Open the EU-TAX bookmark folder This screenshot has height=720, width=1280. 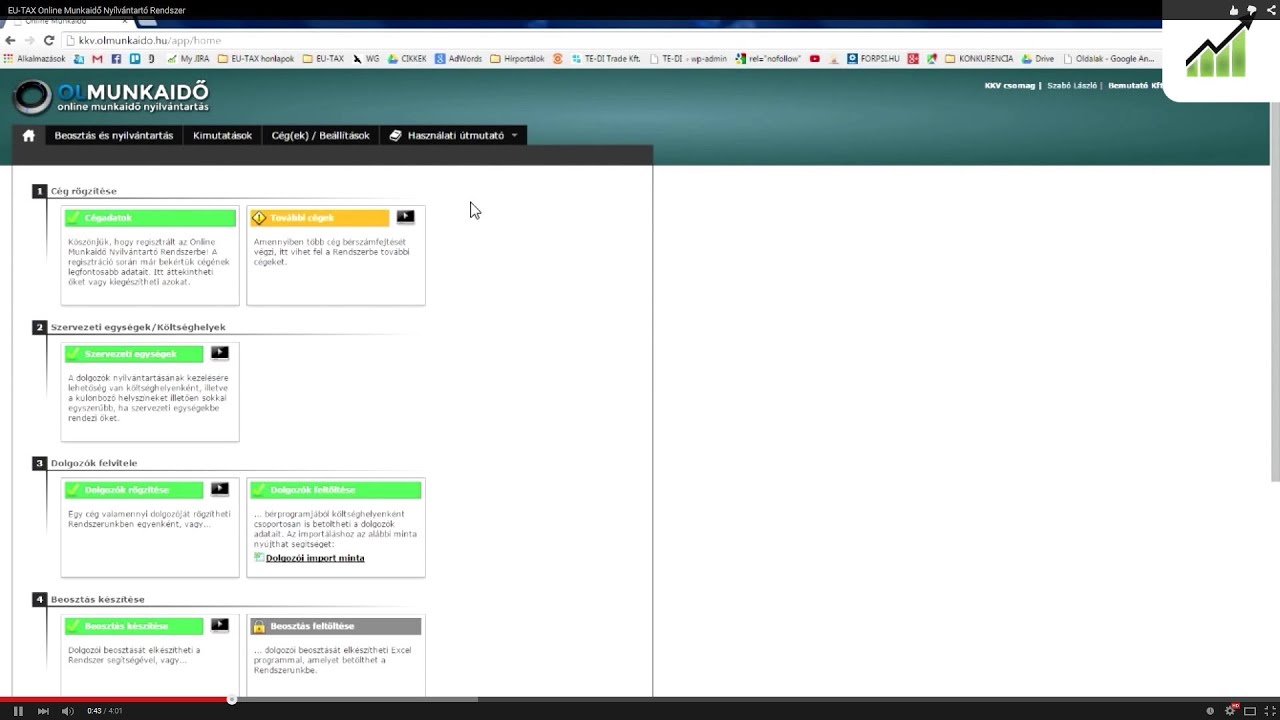323,59
